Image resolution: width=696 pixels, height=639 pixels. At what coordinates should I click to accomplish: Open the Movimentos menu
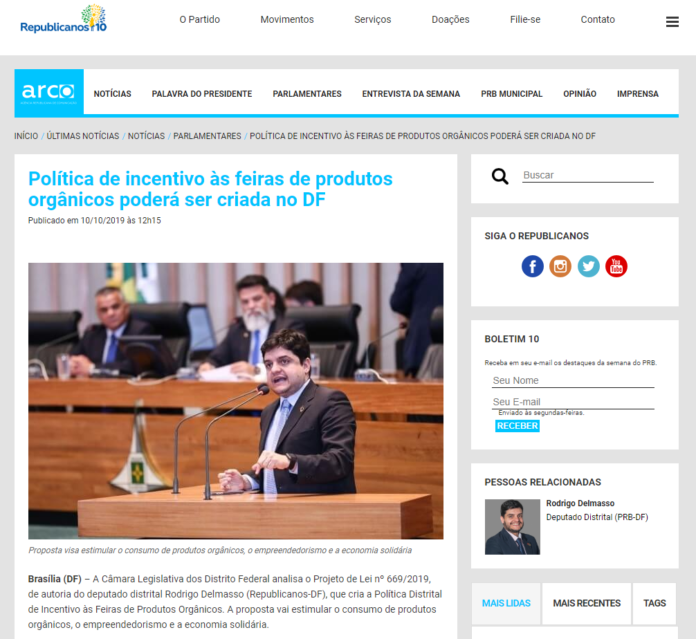287,20
